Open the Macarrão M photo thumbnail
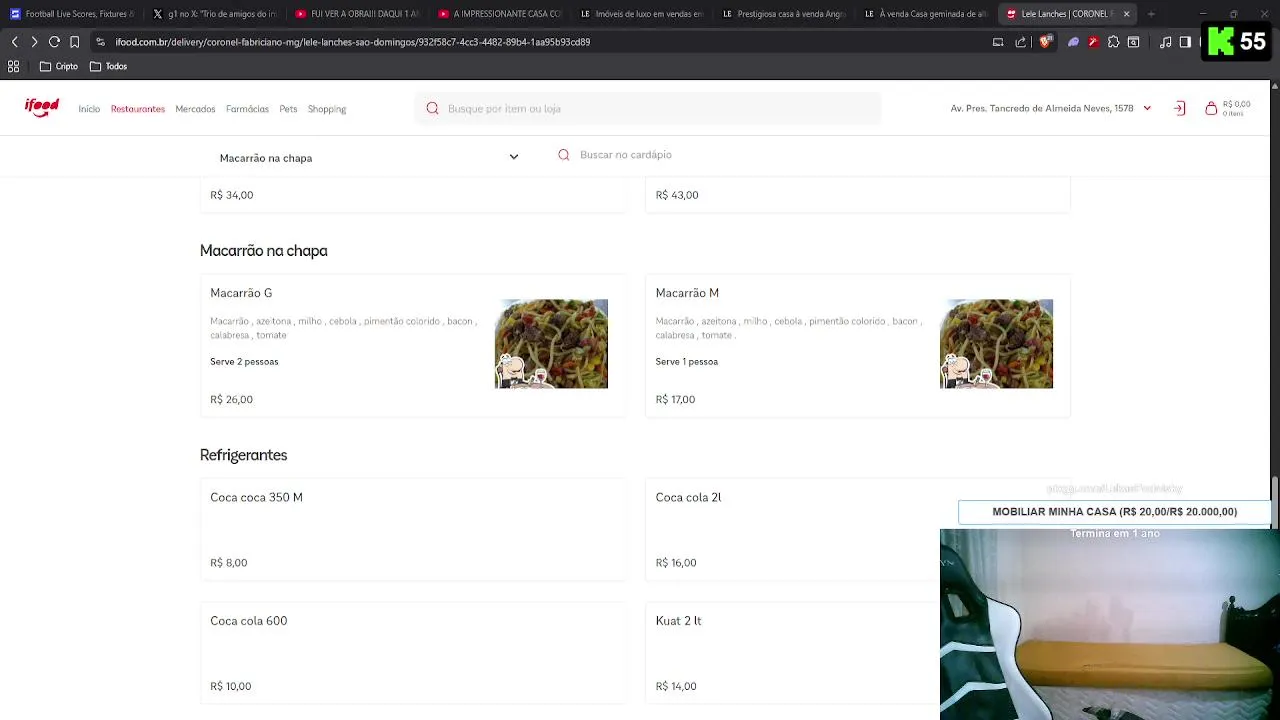 [996, 343]
